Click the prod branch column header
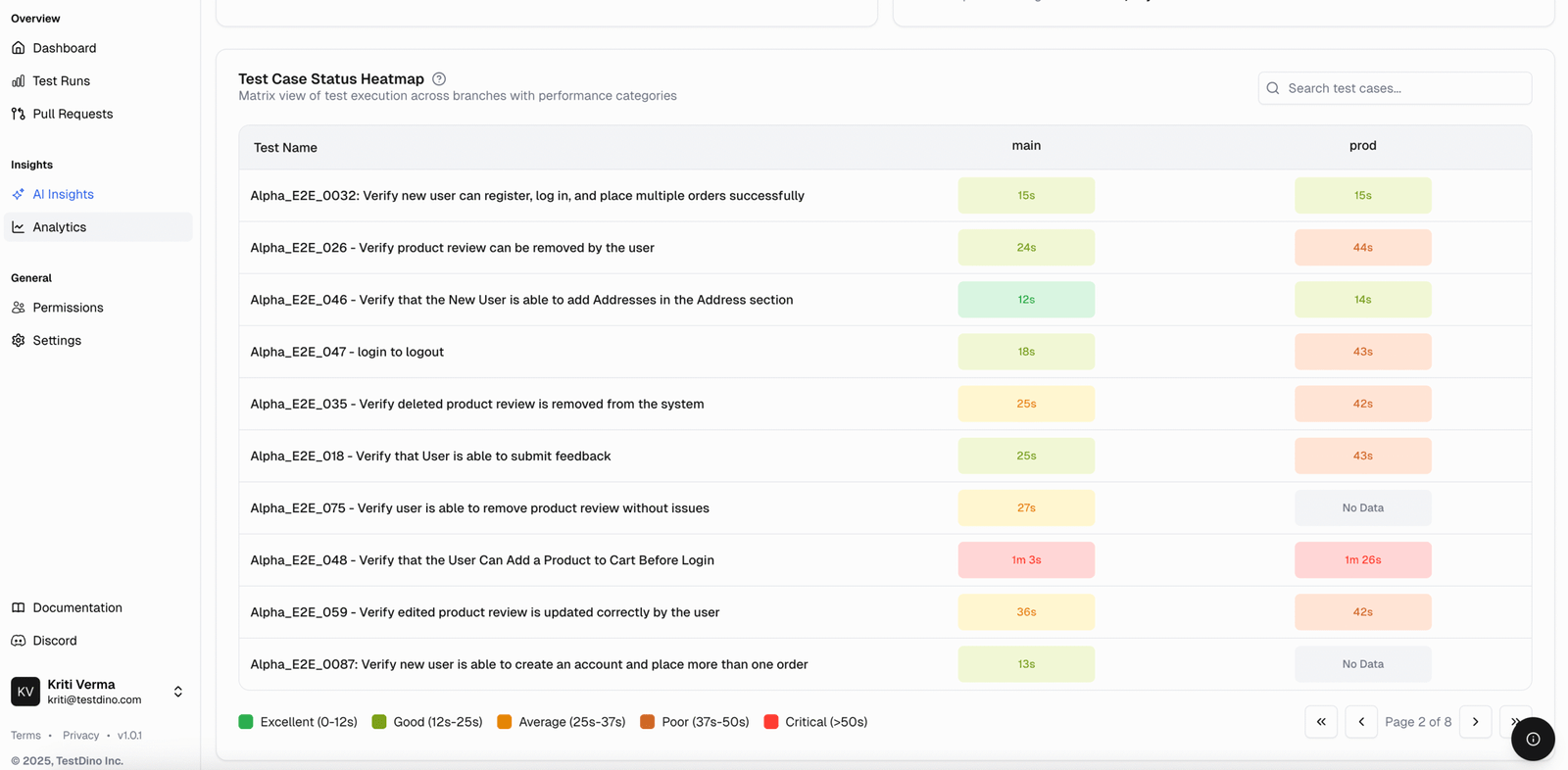1568x770 pixels. (x=1363, y=146)
